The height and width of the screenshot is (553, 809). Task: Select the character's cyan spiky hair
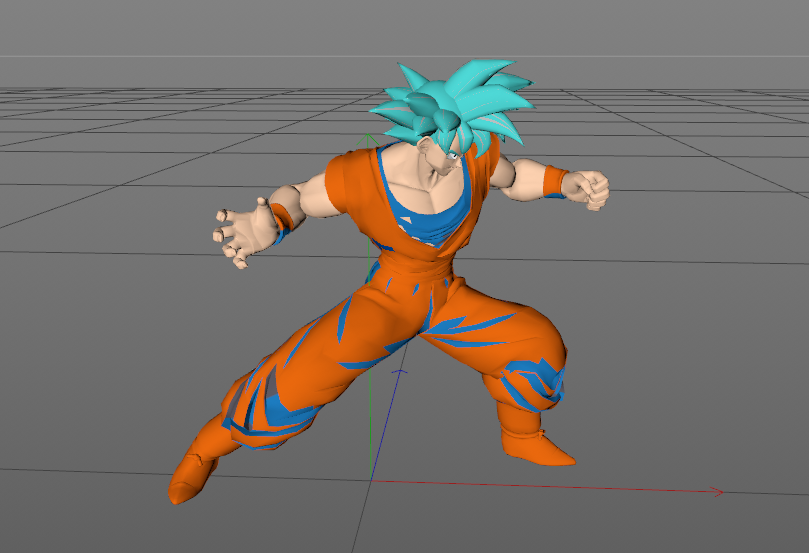click(454, 106)
